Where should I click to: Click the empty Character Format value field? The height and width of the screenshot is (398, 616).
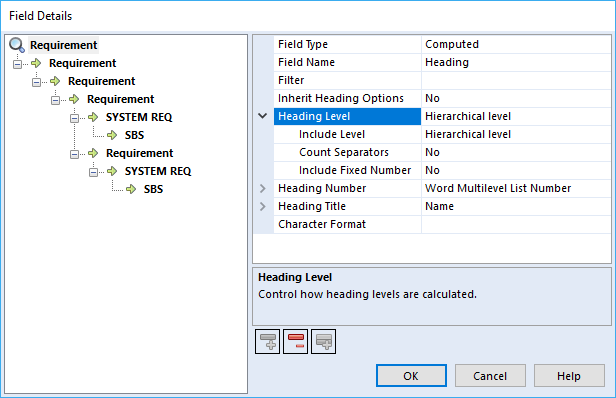516,224
